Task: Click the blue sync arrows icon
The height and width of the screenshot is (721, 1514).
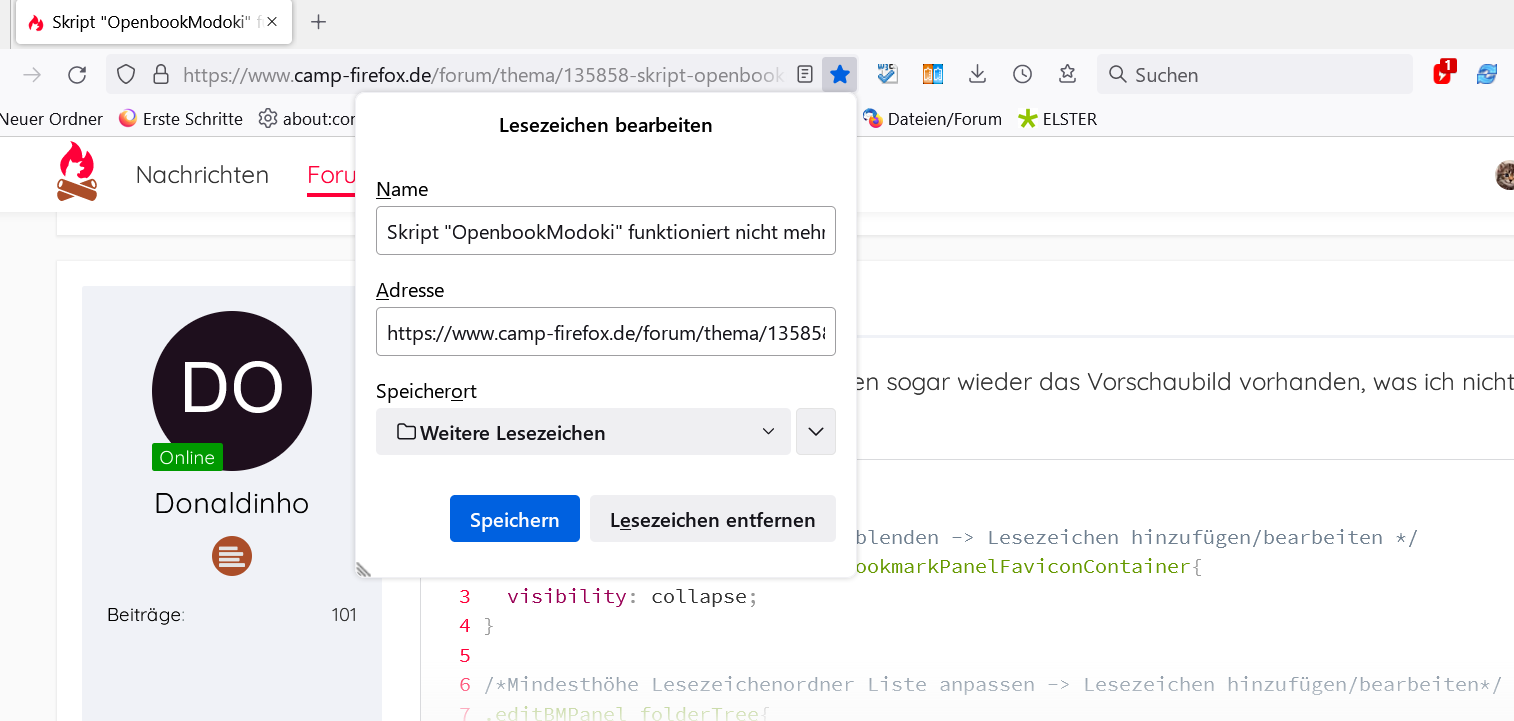Action: (1487, 75)
